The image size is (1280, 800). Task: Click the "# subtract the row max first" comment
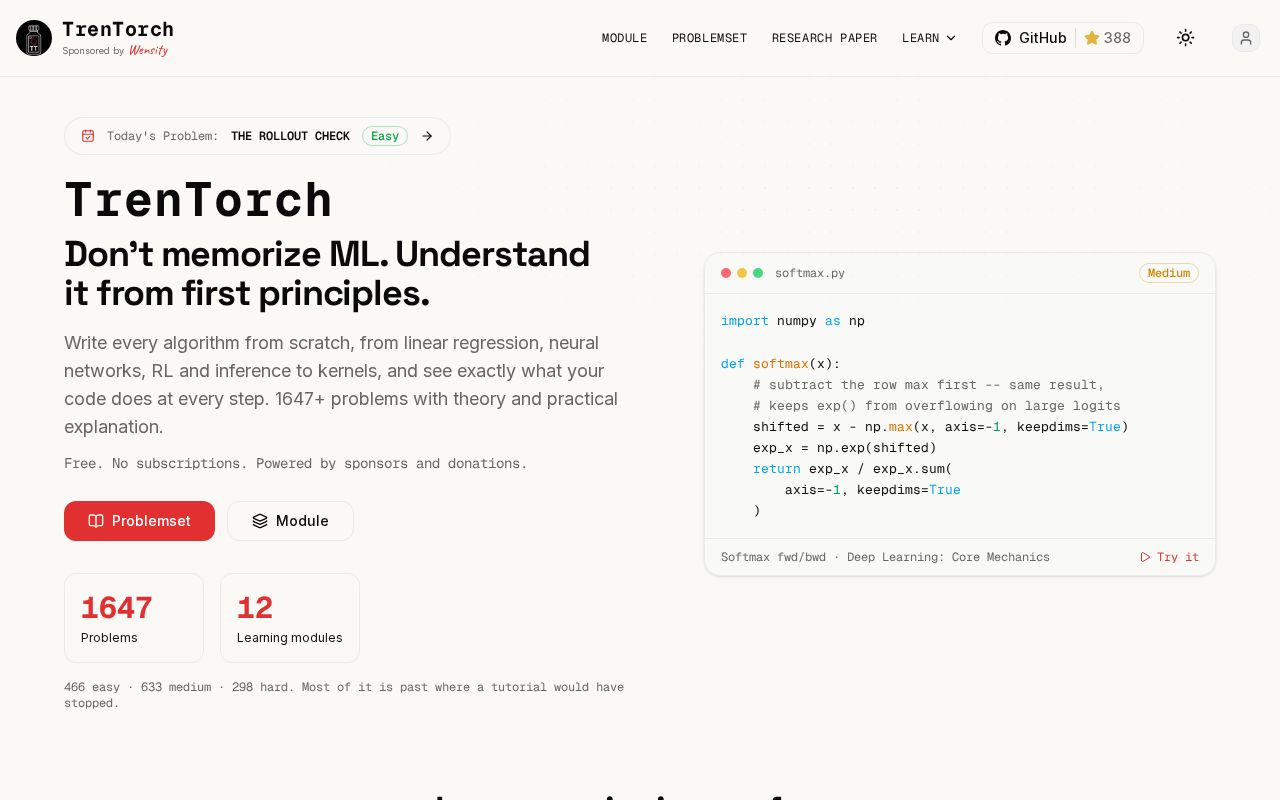pyautogui.click(x=929, y=385)
